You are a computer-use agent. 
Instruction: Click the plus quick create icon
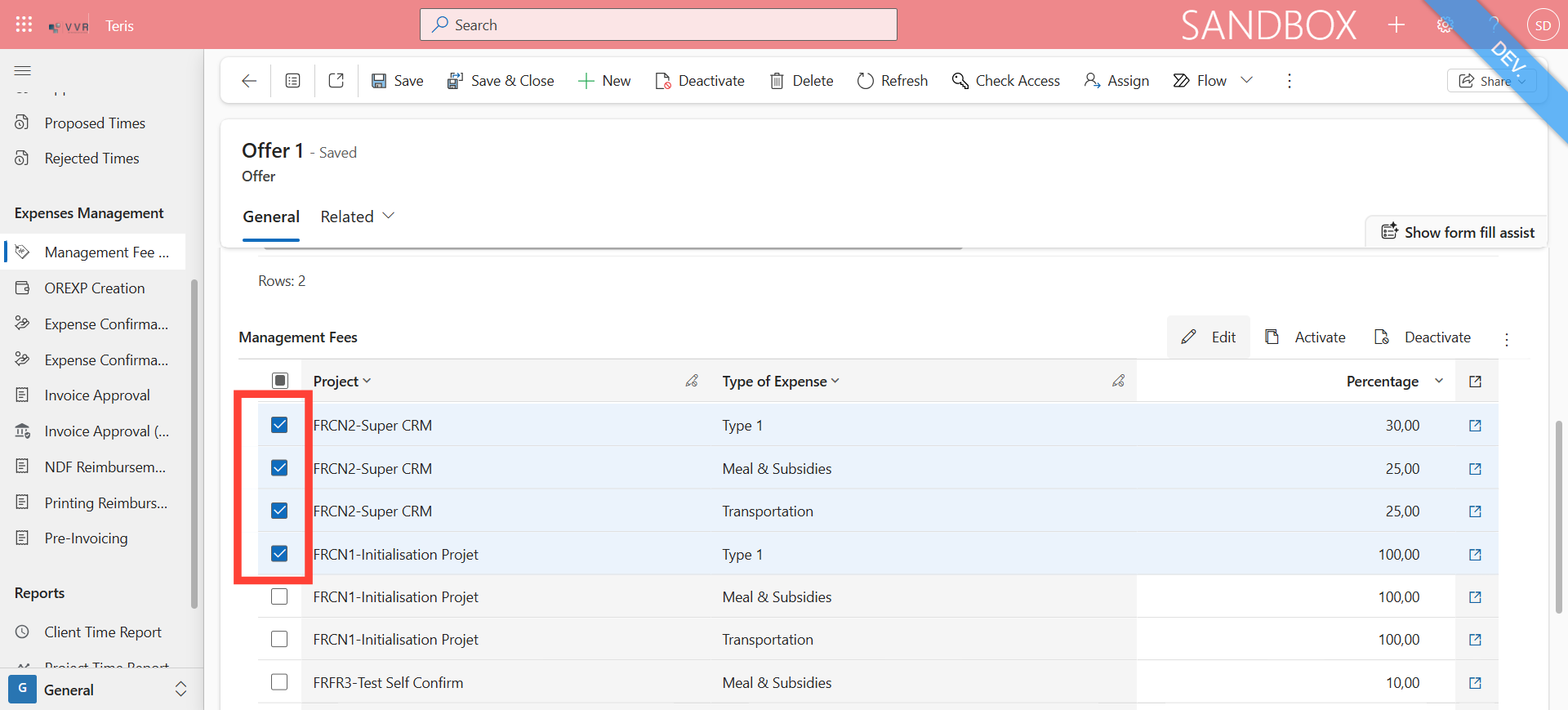(1396, 25)
